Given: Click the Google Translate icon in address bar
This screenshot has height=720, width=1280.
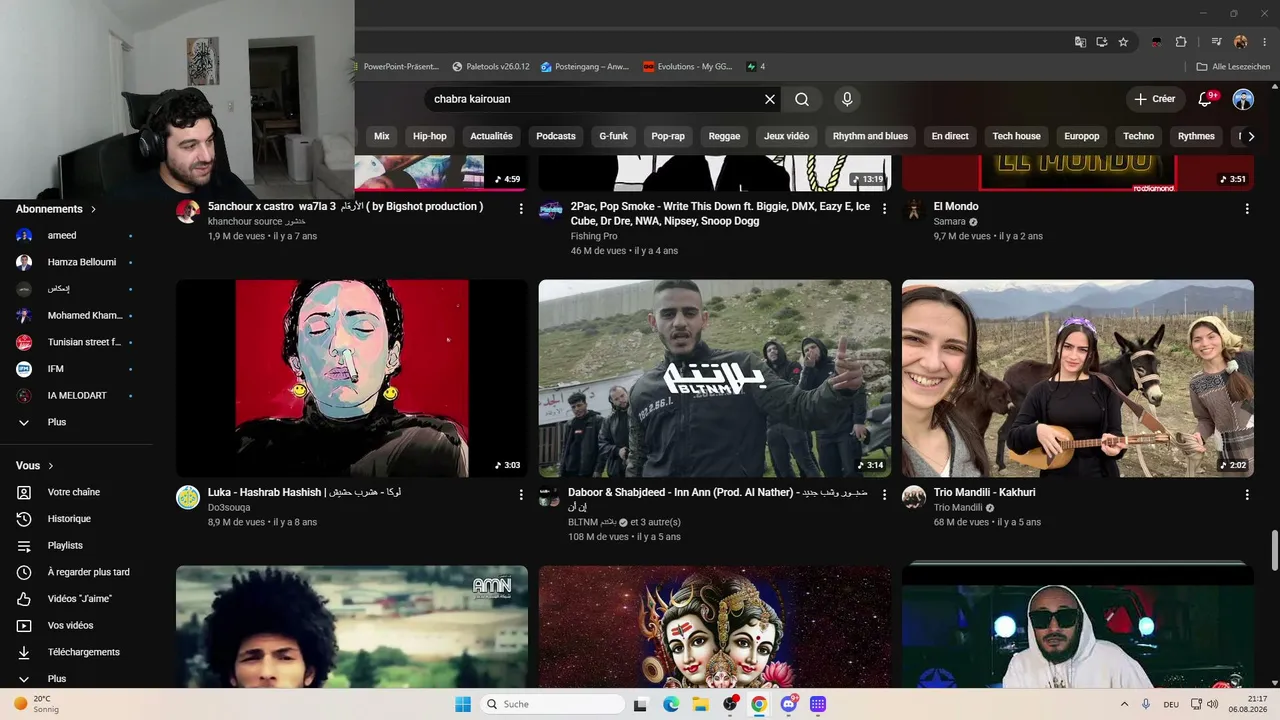Looking at the screenshot, I should 1080,42.
